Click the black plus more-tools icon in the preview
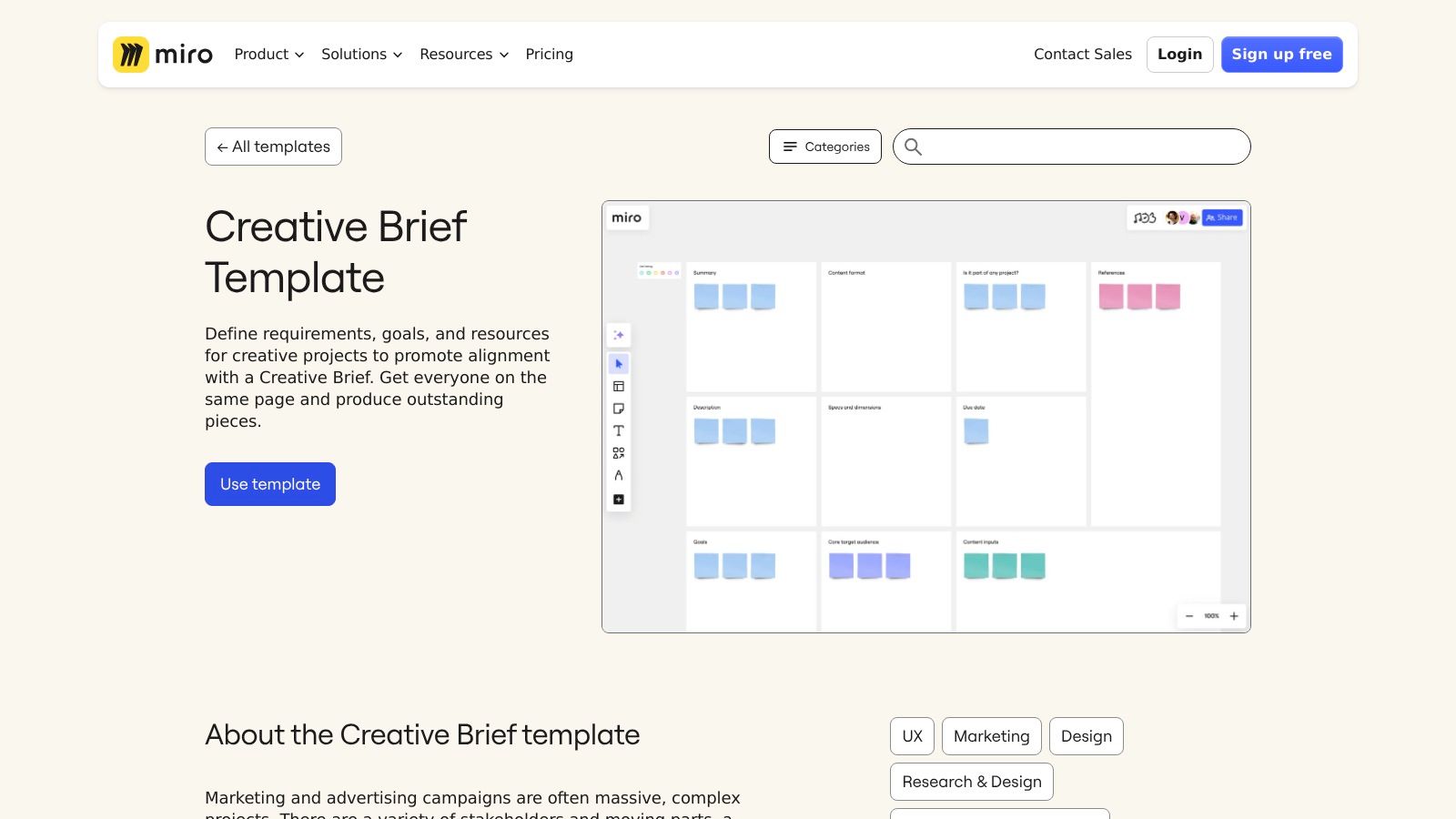The width and height of the screenshot is (1456, 819). [619, 499]
